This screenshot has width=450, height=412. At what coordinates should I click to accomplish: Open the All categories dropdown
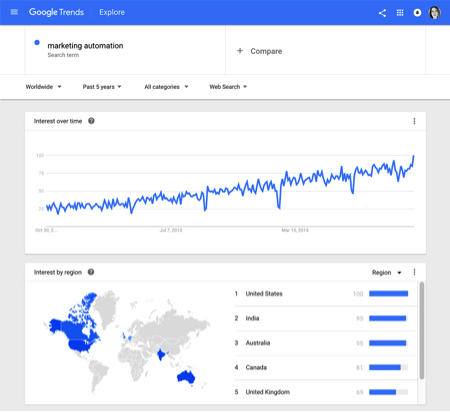click(166, 87)
